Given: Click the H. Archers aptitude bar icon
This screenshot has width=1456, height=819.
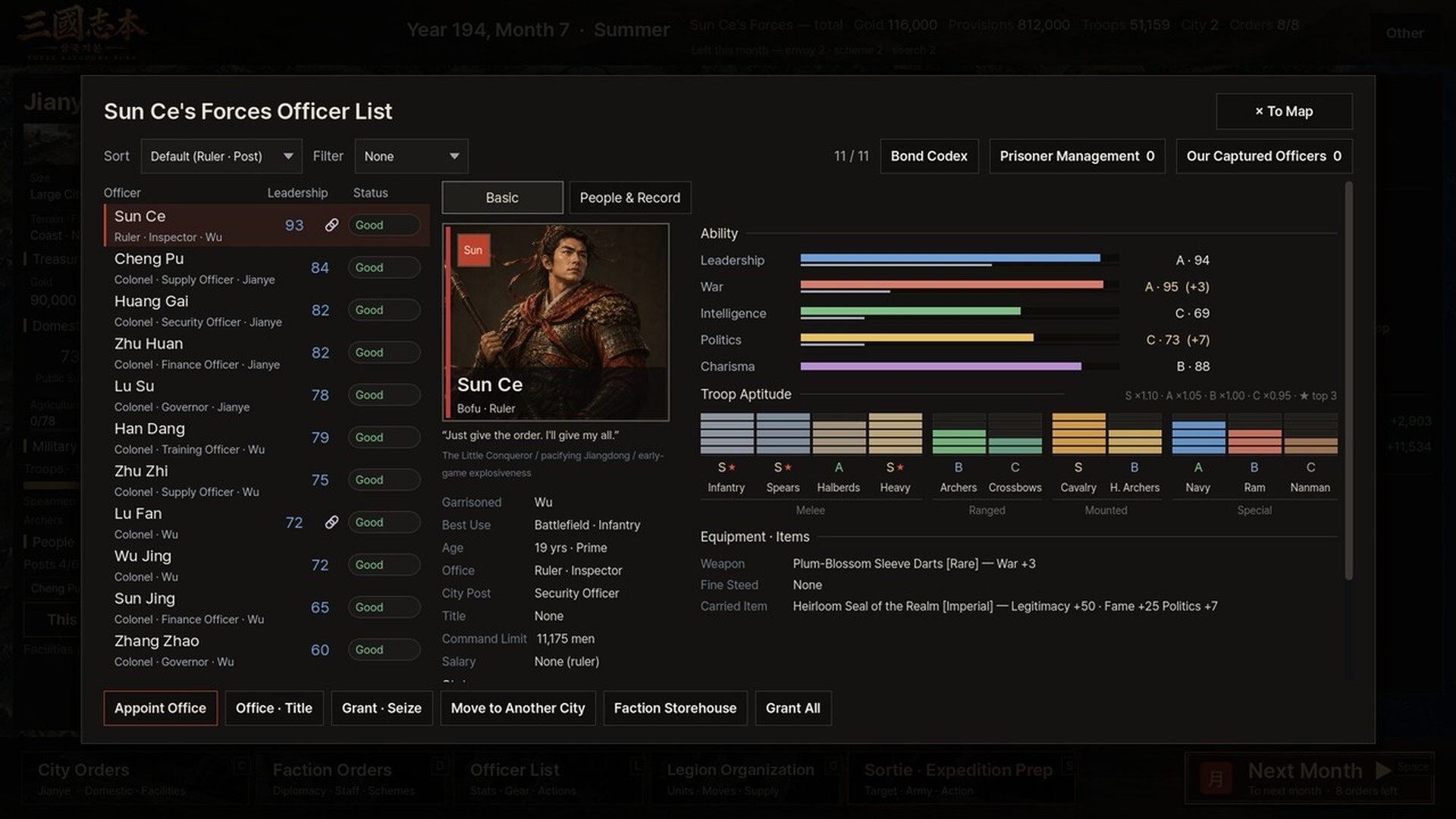Looking at the screenshot, I should 1134,433.
